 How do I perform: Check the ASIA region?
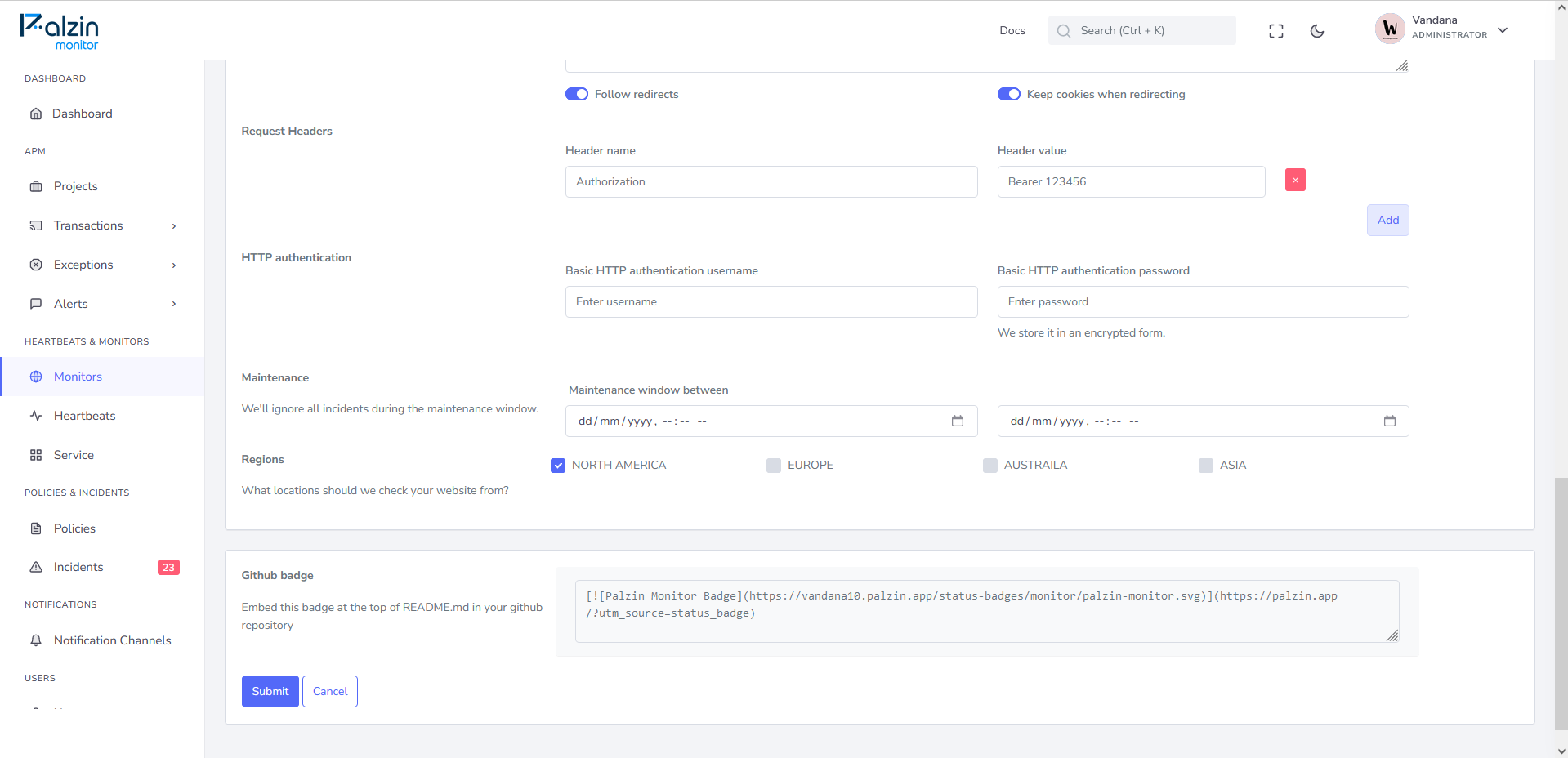(x=1206, y=466)
